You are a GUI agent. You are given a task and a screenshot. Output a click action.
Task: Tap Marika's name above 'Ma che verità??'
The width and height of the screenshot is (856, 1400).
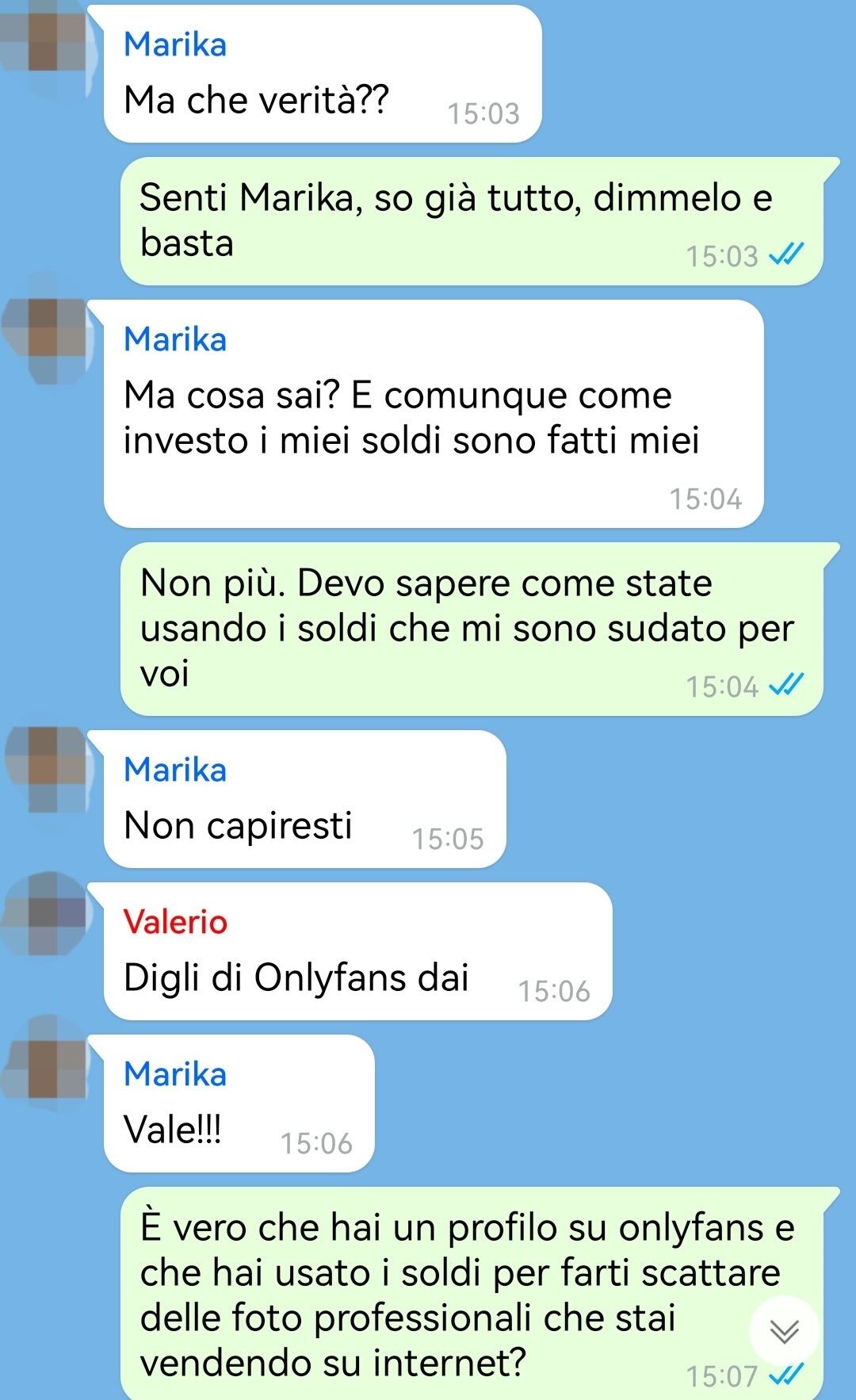tap(175, 44)
